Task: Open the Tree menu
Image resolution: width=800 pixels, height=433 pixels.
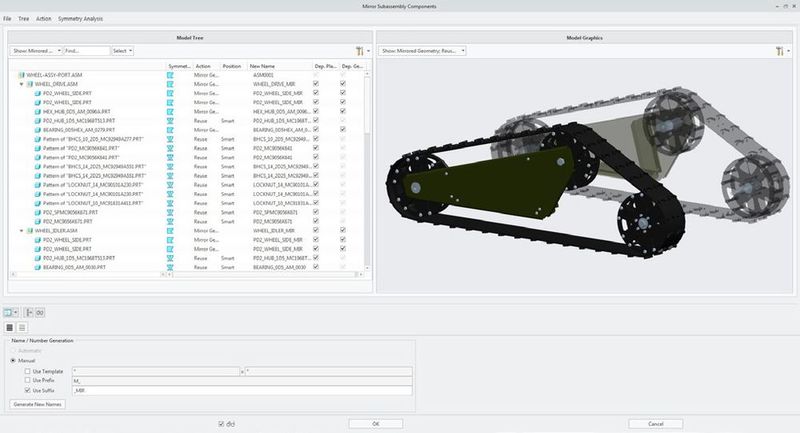Action: click(23, 19)
